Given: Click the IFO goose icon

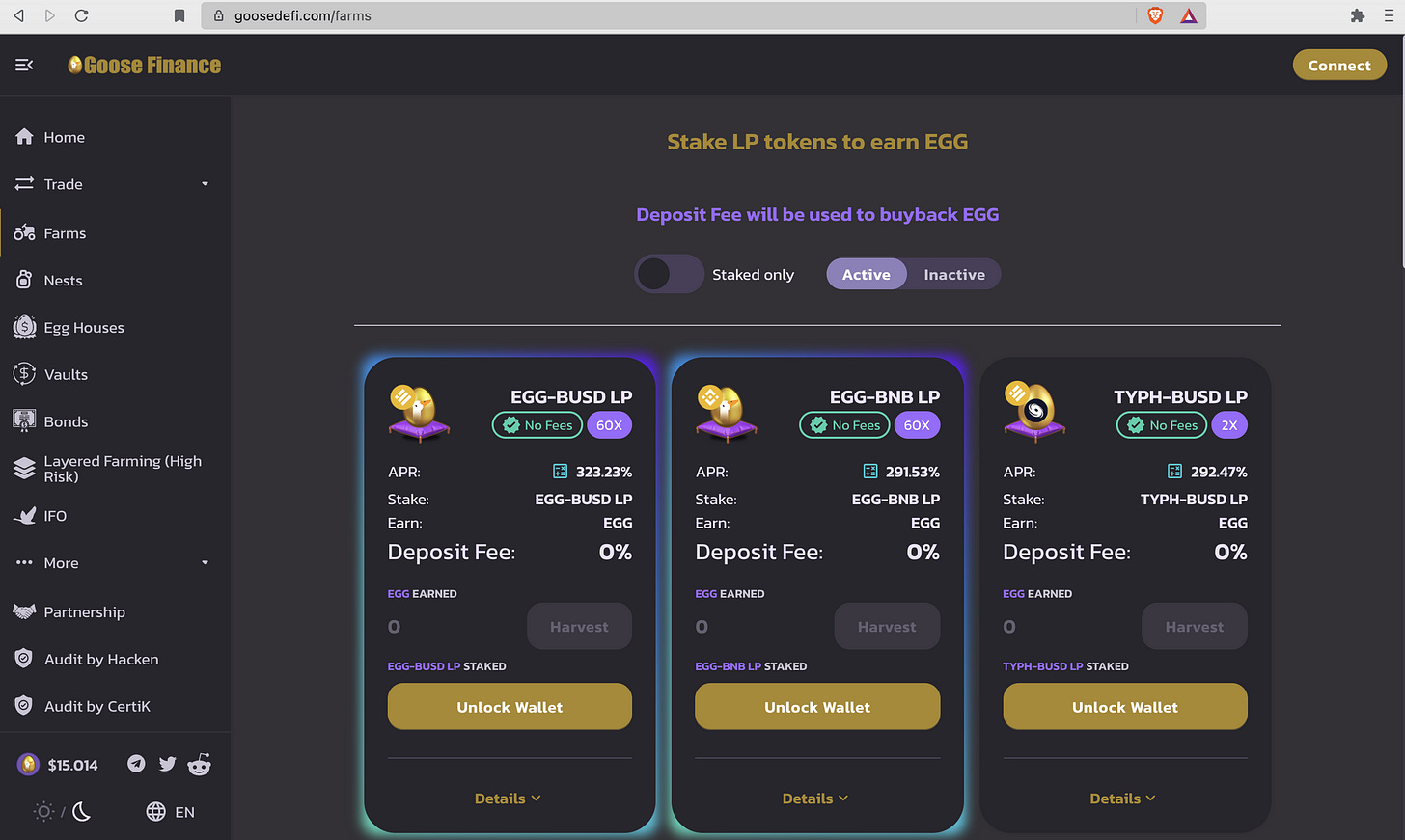Looking at the screenshot, I should [x=24, y=516].
